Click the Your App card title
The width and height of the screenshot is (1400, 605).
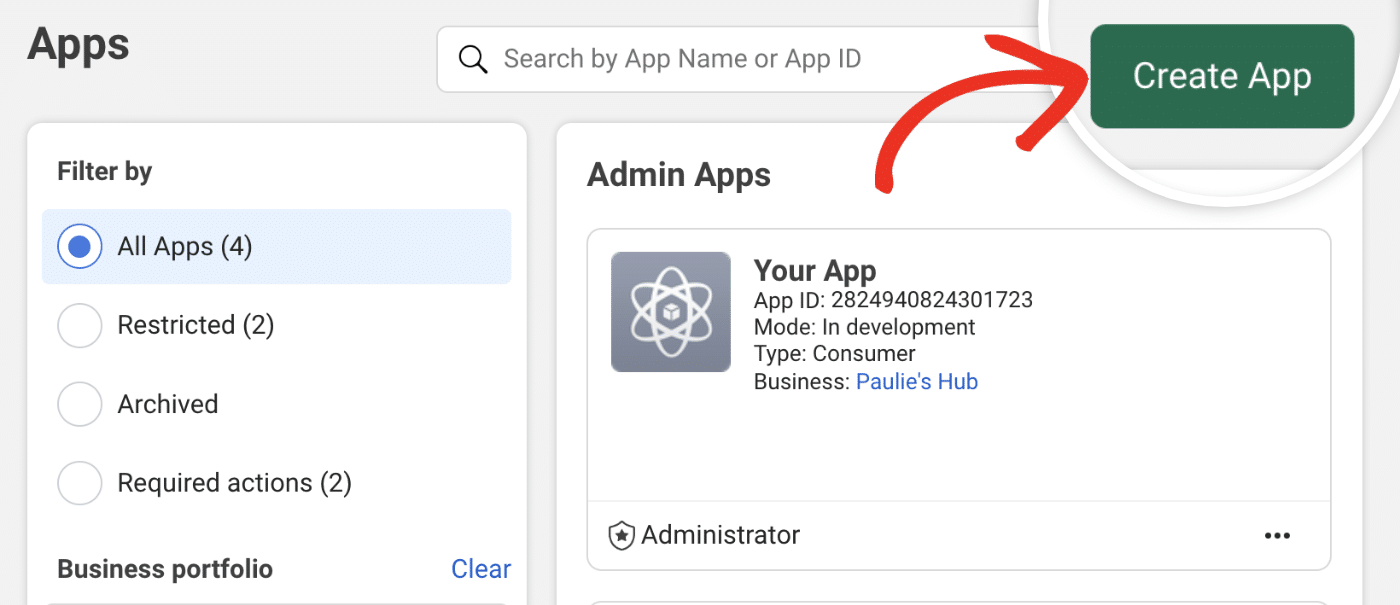coord(815,271)
